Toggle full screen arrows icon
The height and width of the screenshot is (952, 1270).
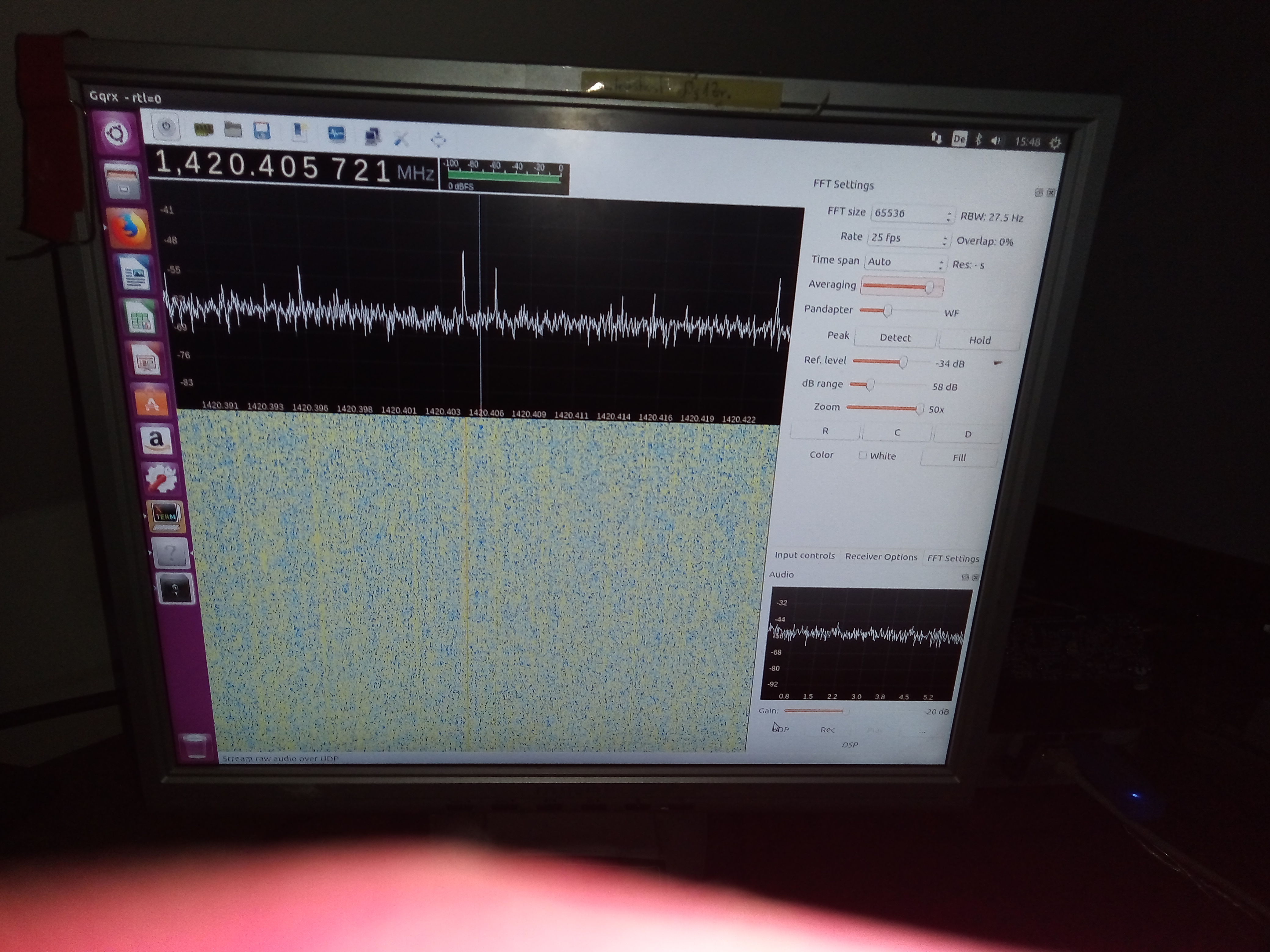(x=438, y=139)
